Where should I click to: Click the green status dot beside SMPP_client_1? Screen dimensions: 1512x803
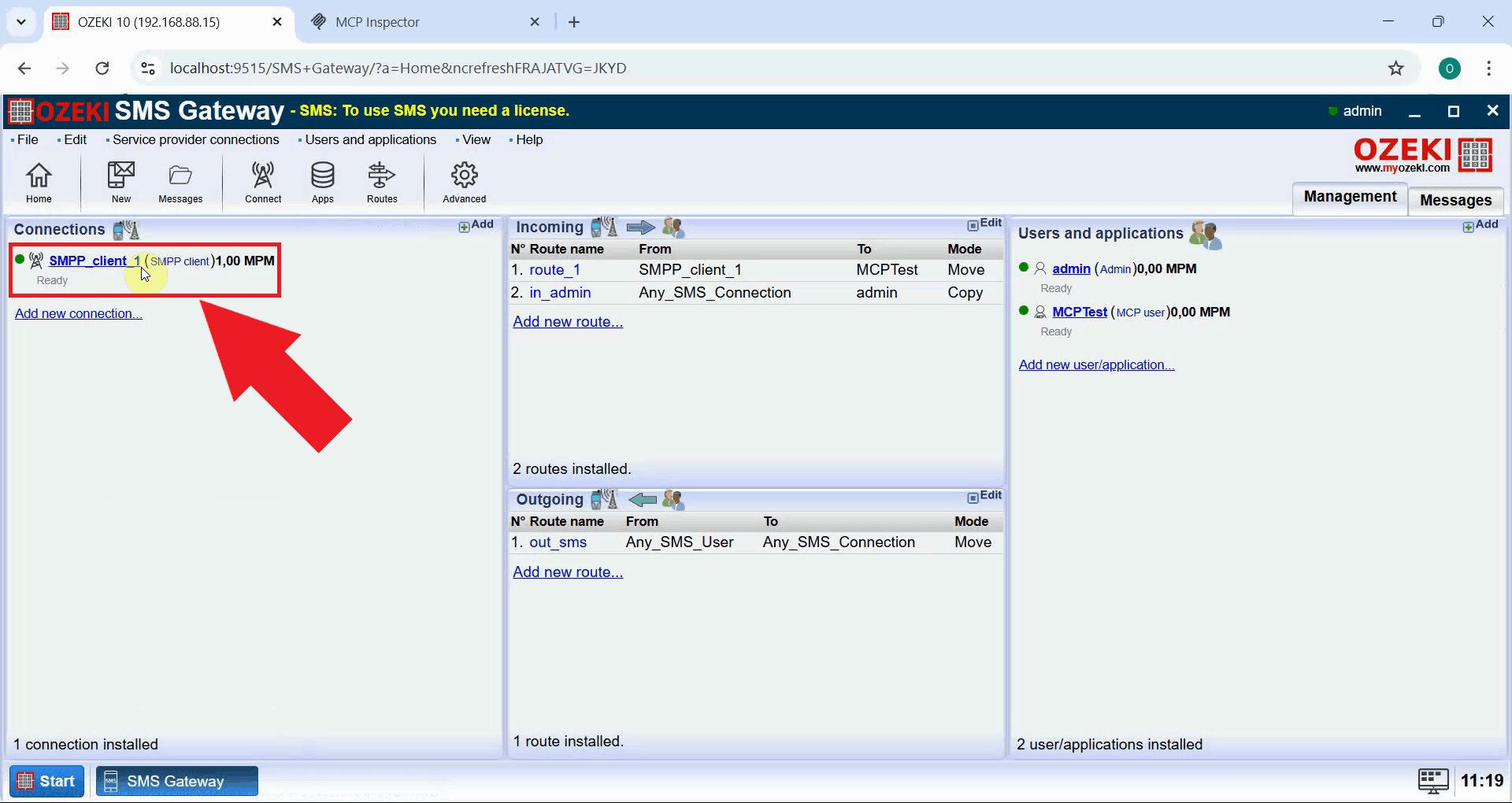pyautogui.click(x=18, y=260)
